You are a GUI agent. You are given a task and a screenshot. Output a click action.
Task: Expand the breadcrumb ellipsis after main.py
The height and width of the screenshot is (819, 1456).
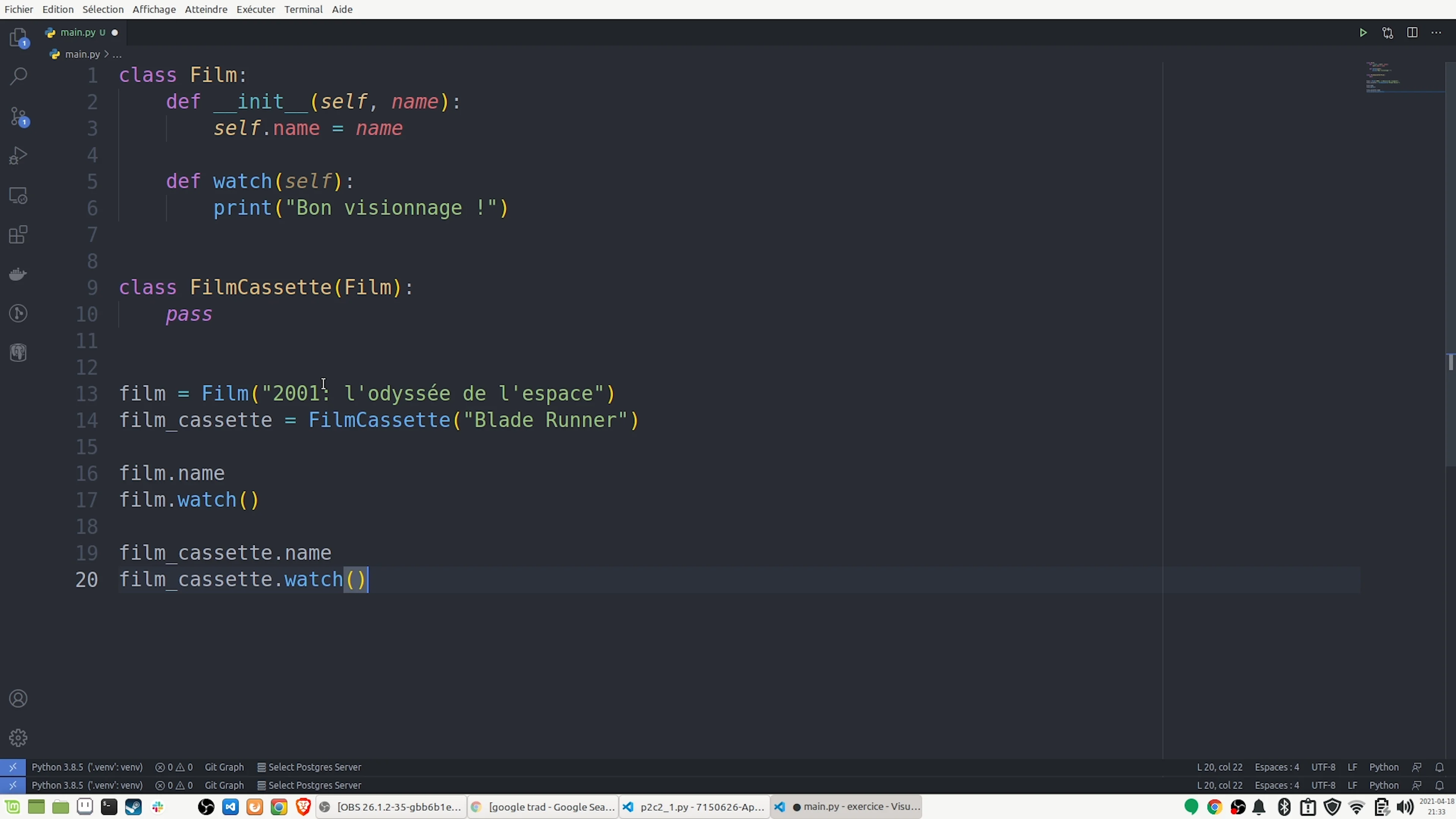(x=117, y=54)
